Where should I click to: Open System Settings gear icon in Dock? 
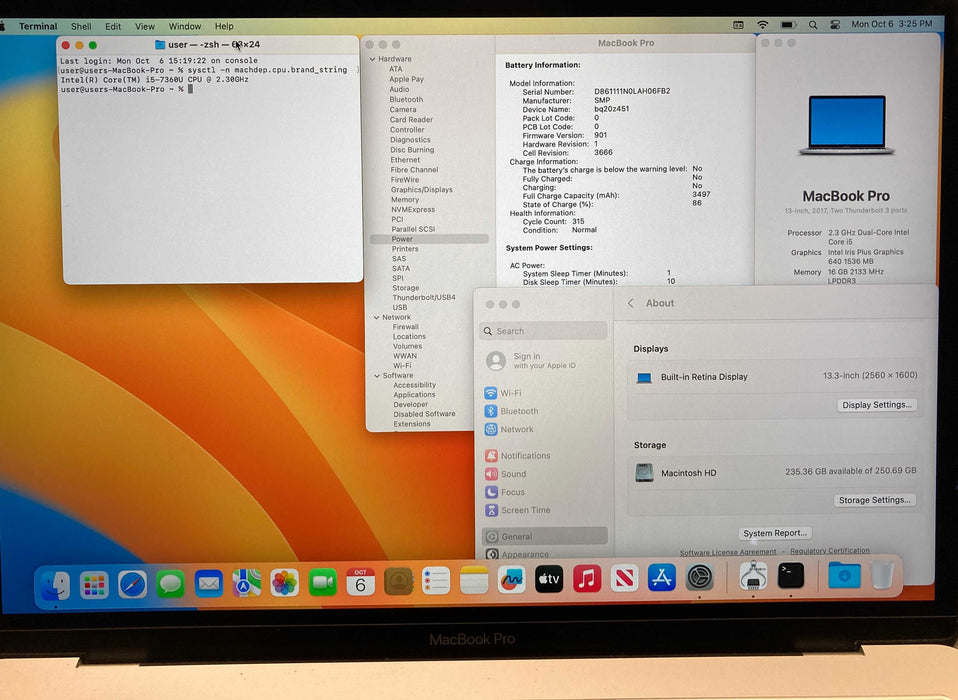click(x=700, y=576)
